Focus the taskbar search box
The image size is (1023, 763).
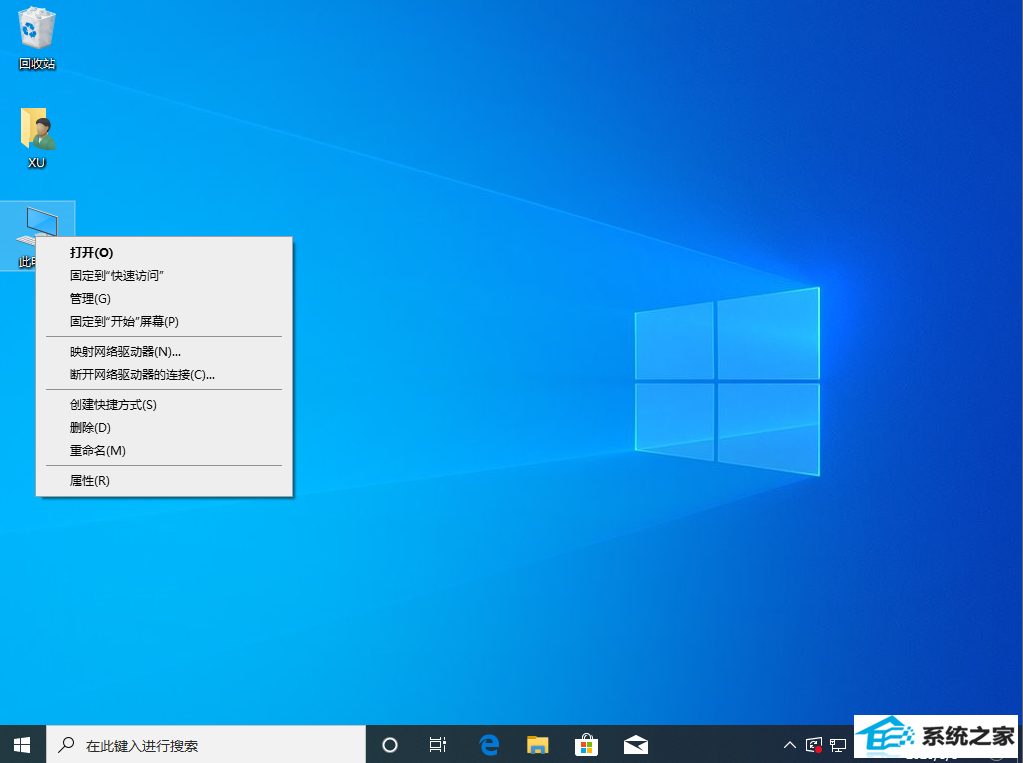(x=206, y=745)
